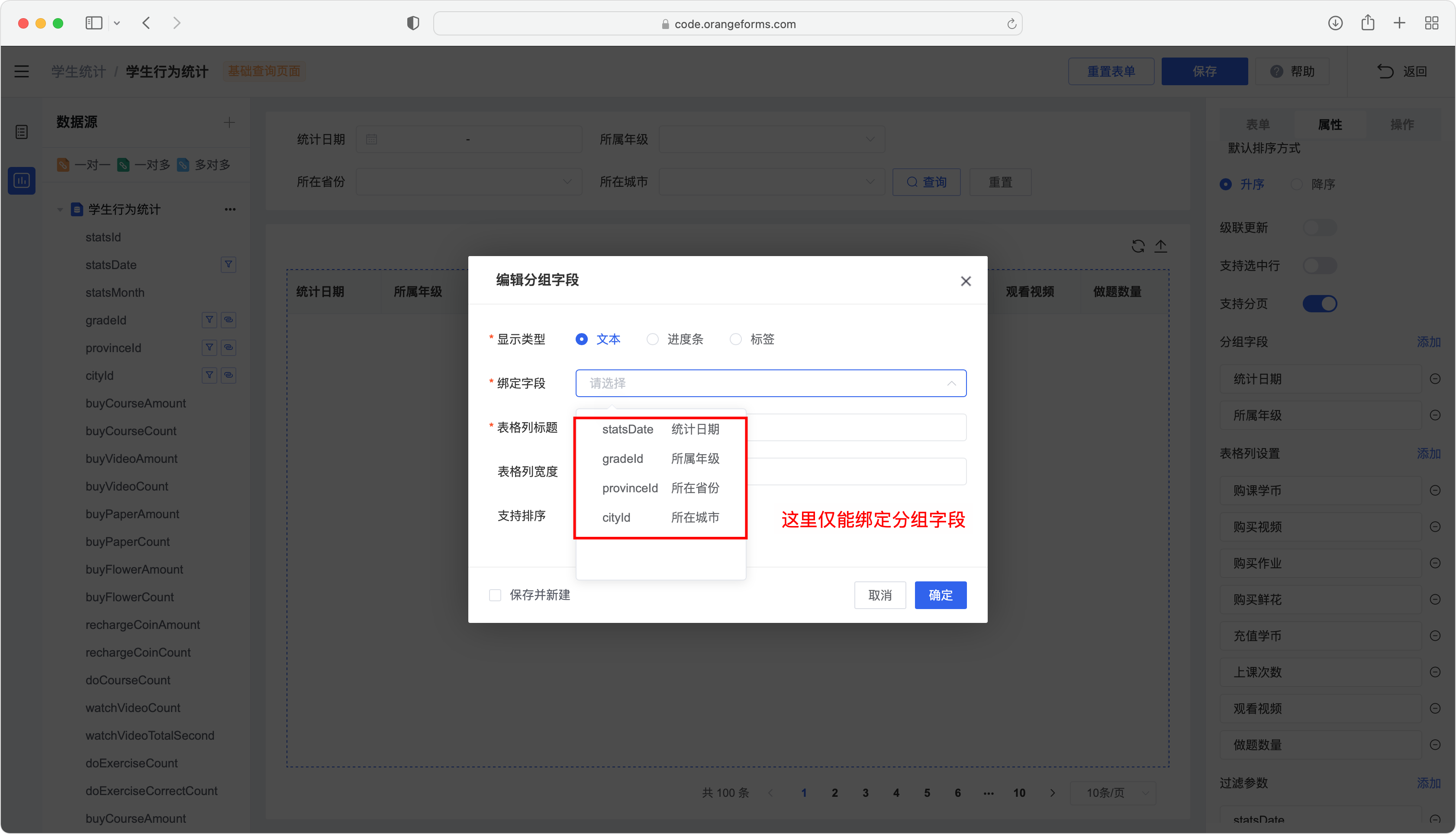Screen dimensions: 1456x834
Task: Remove 购买鲜花 column
Action: click(x=1435, y=600)
